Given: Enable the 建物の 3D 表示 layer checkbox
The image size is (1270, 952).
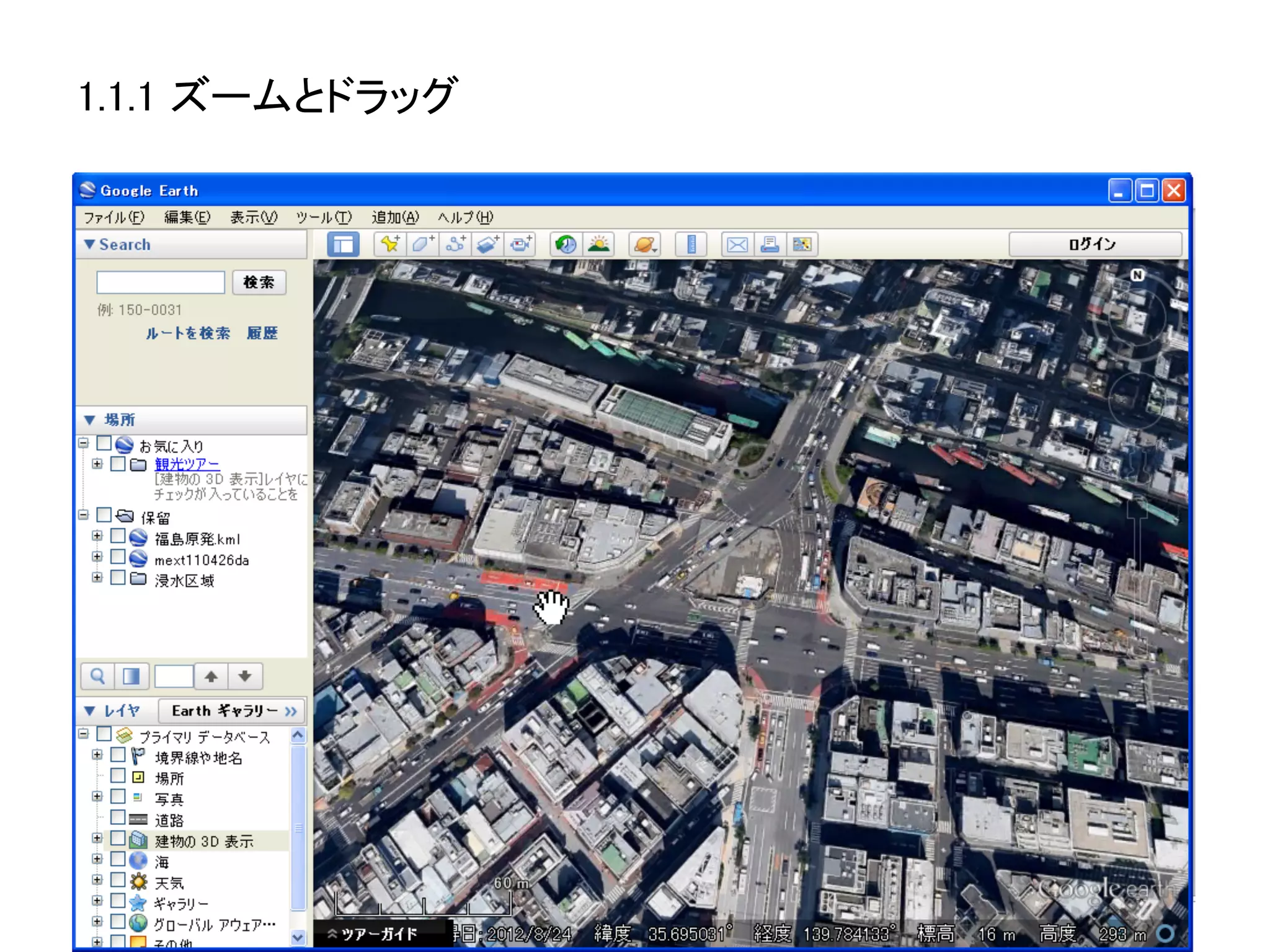Looking at the screenshot, I should coord(118,839).
